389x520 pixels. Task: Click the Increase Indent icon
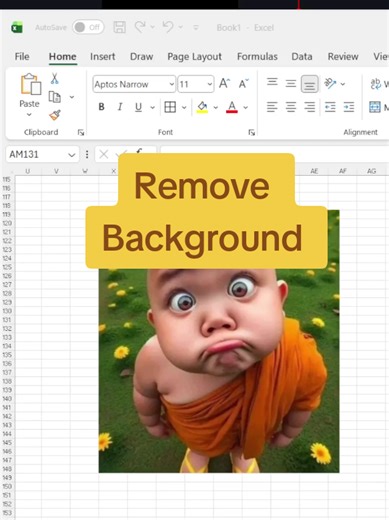349,107
